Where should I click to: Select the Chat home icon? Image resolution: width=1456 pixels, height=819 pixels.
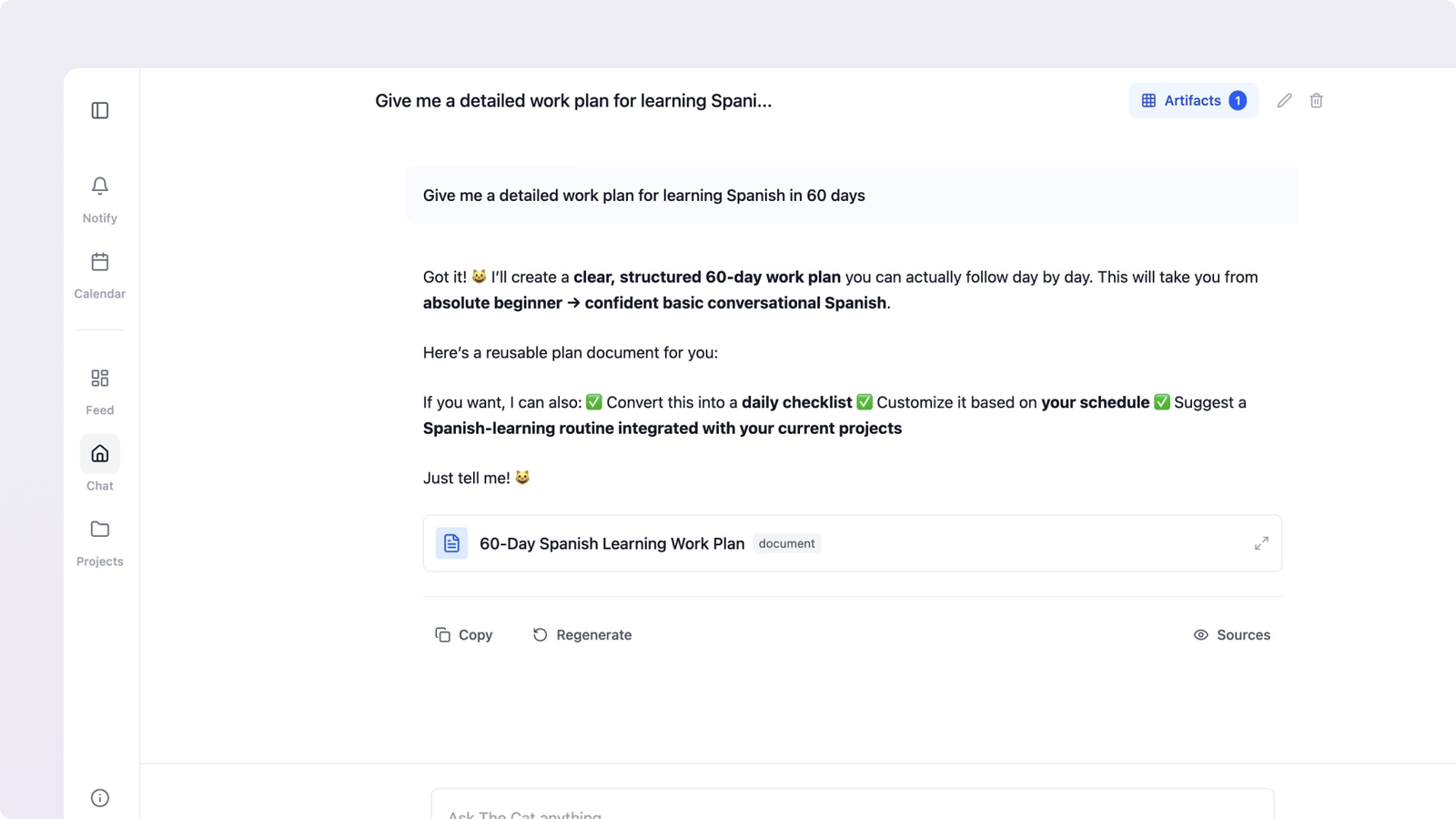[x=100, y=454]
